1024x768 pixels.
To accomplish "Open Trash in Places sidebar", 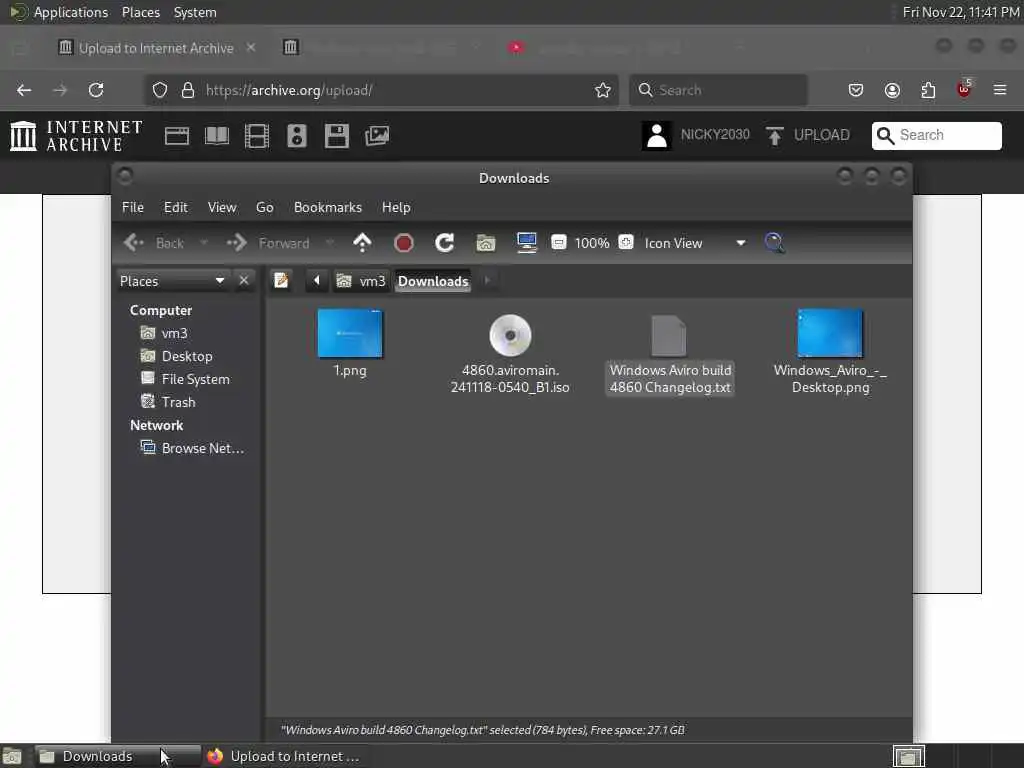I will click(x=168, y=402).
